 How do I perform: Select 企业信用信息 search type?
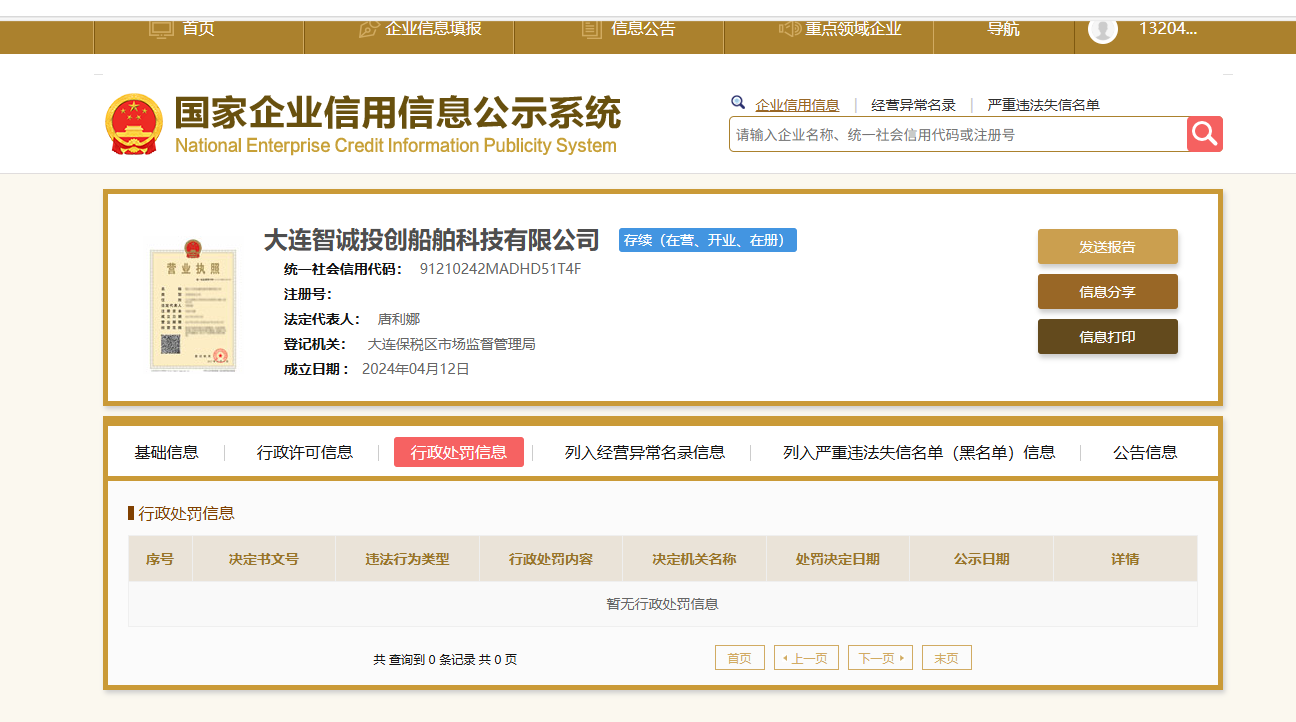point(797,105)
